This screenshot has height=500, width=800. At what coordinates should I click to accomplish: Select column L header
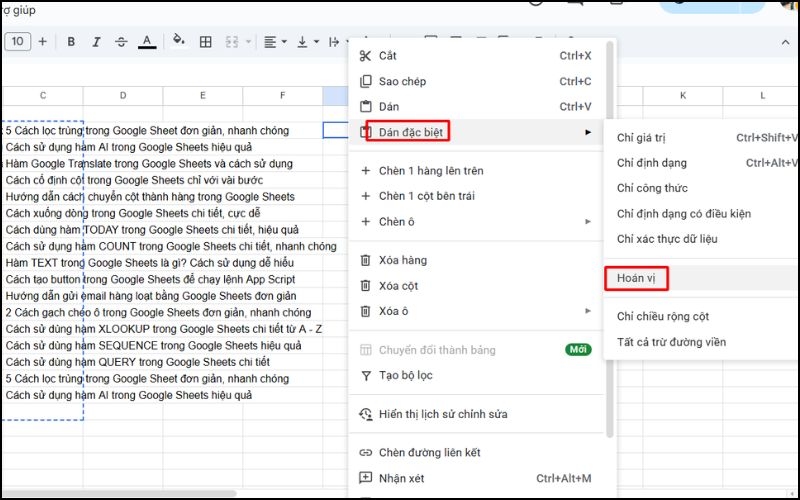pos(762,96)
